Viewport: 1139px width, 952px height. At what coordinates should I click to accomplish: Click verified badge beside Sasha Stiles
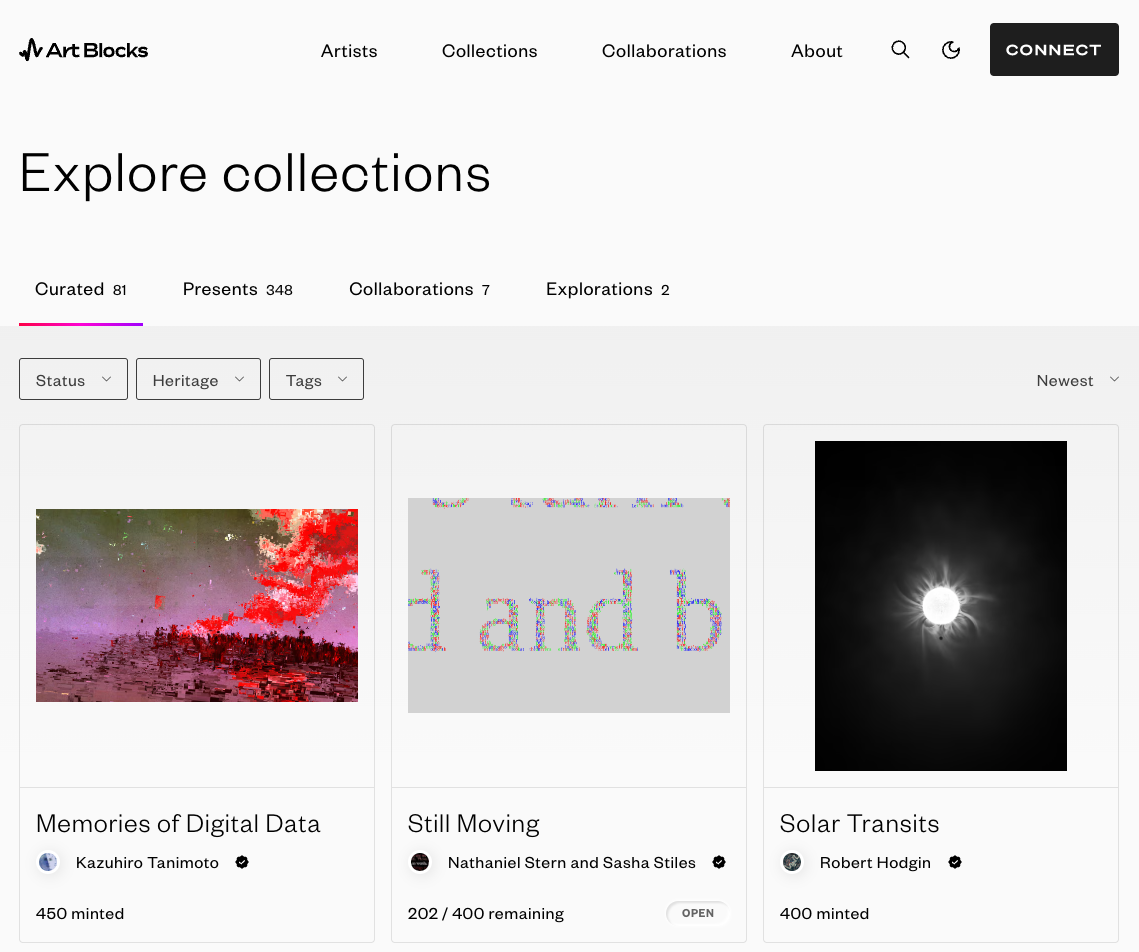click(x=719, y=862)
